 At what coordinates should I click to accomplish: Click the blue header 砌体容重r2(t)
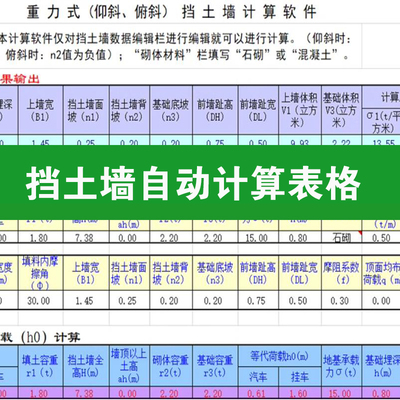pyautogui.click(x=171, y=366)
